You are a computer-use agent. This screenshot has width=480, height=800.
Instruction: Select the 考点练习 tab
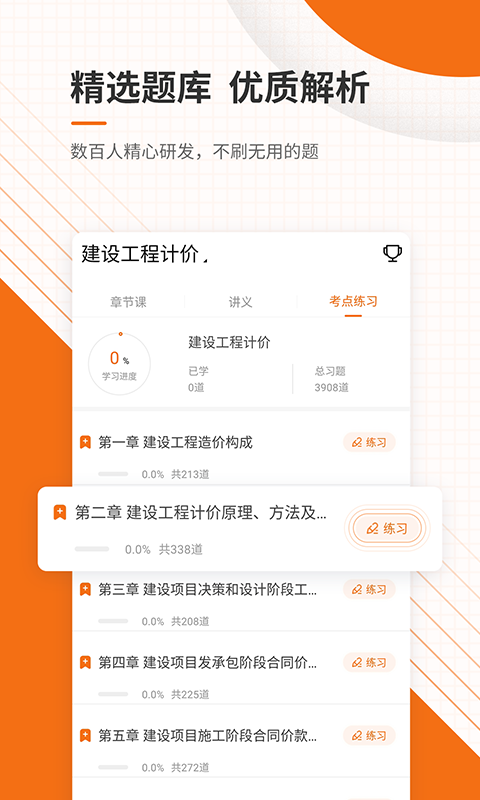pyautogui.click(x=353, y=301)
